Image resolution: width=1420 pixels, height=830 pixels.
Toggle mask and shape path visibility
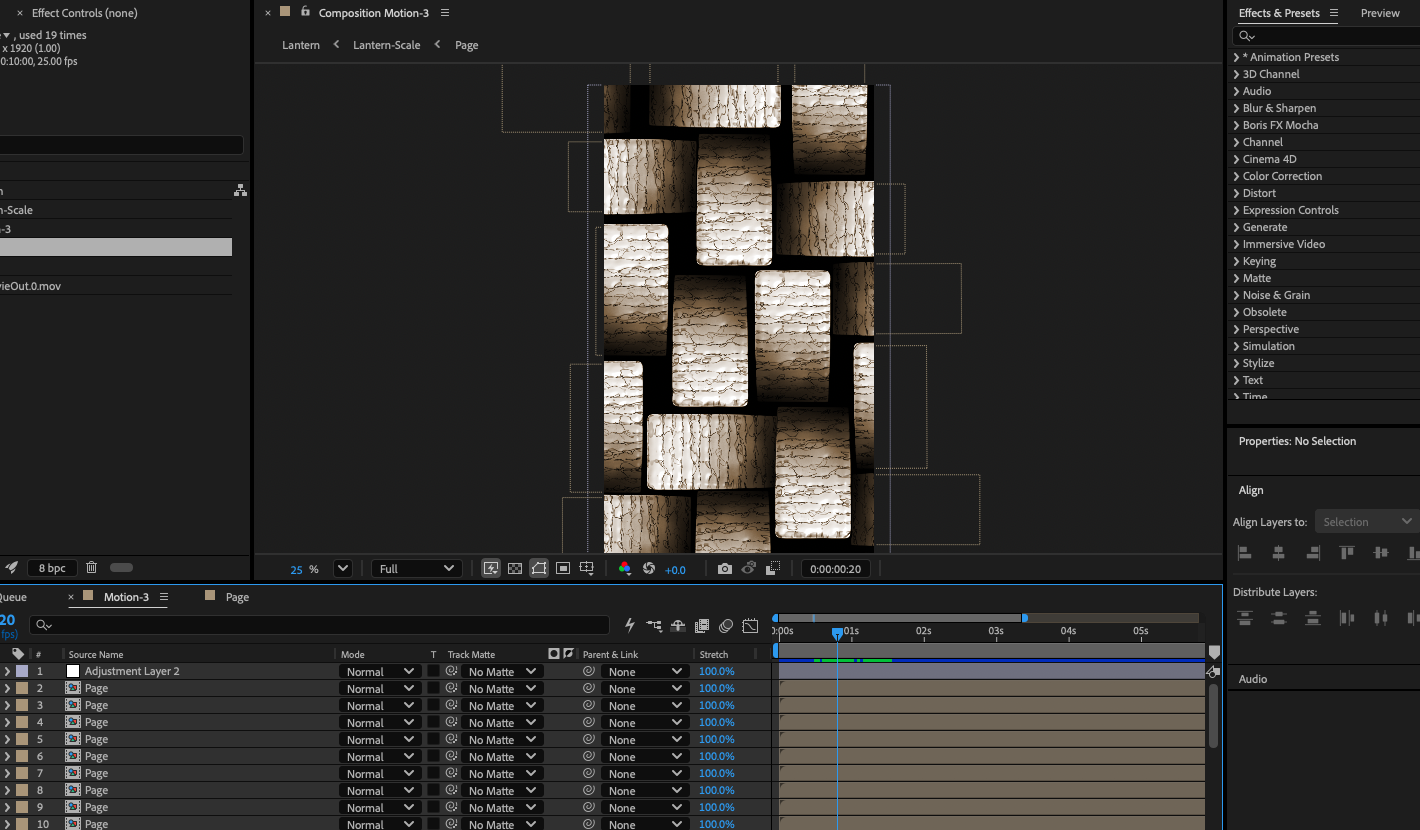(x=539, y=568)
